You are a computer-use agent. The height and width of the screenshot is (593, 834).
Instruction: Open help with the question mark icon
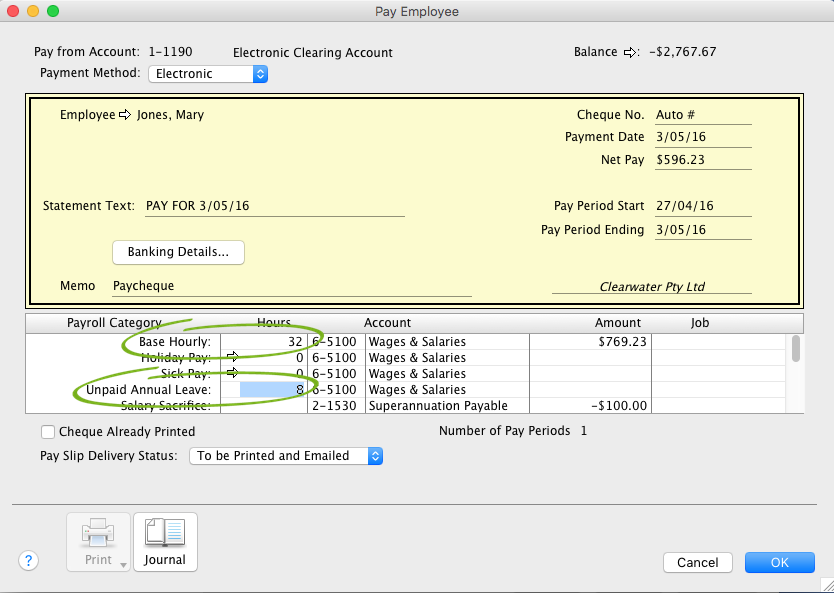pyautogui.click(x=28, y=561)
